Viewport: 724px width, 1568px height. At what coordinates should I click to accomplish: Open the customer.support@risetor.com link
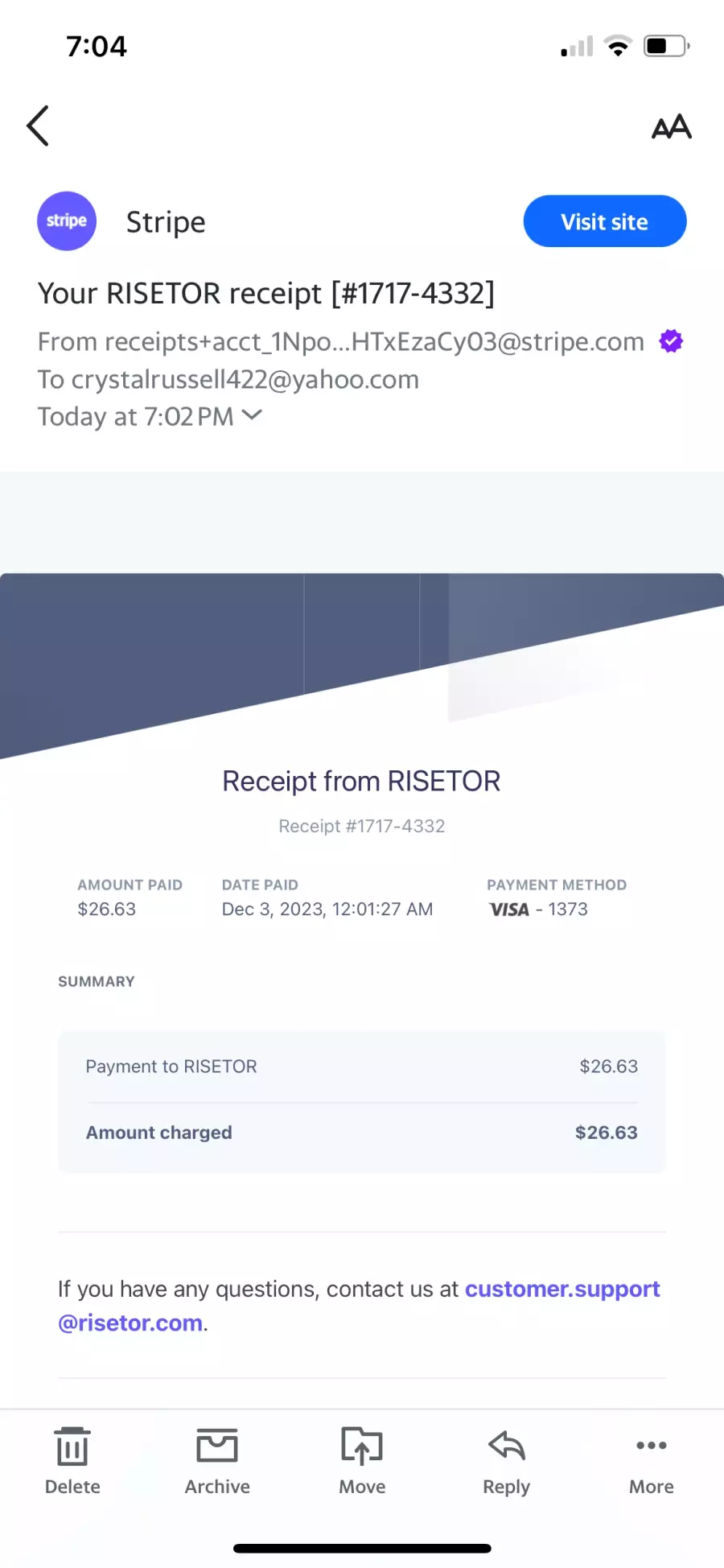(359, 1306)
